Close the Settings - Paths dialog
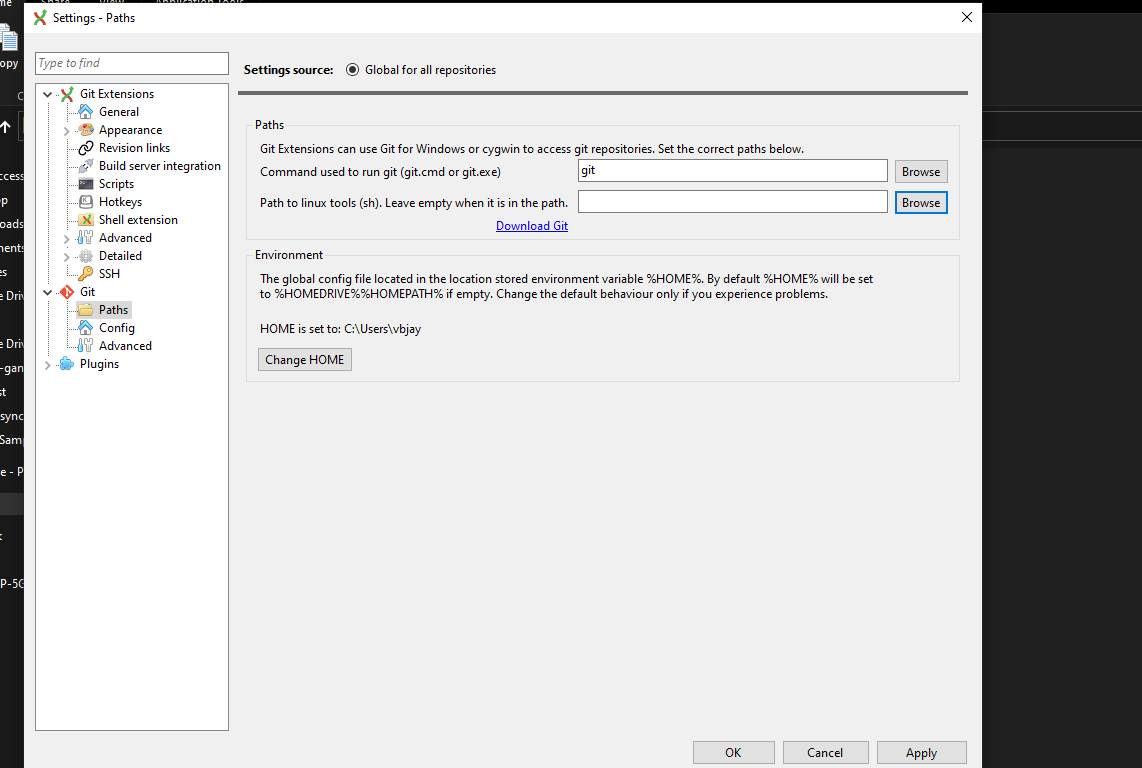Viewport: 1142px width, 768px height. click(x=966, y=17)
